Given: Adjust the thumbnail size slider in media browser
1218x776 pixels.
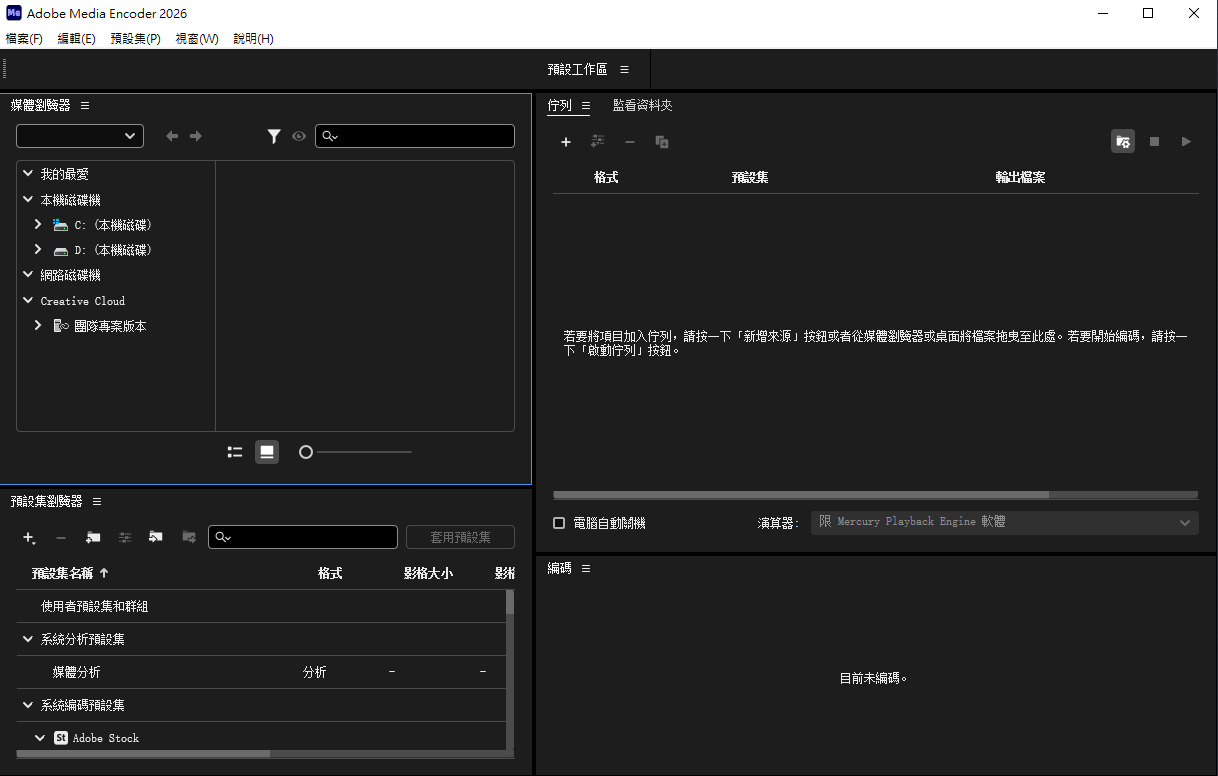Looking at the screenshot, I should tap(306, 452).
